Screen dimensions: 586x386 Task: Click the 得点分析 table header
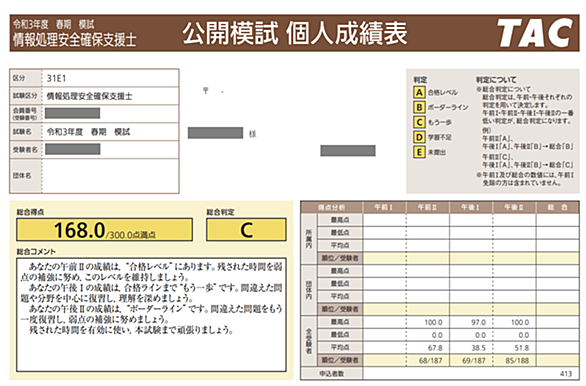coord(331,207)
